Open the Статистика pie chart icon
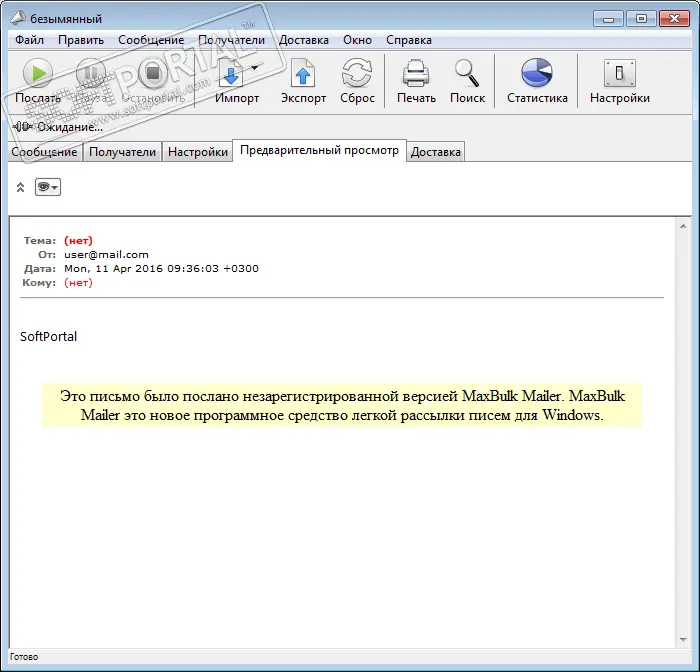This screenshot has width=700, height=672. click(537, 74)
